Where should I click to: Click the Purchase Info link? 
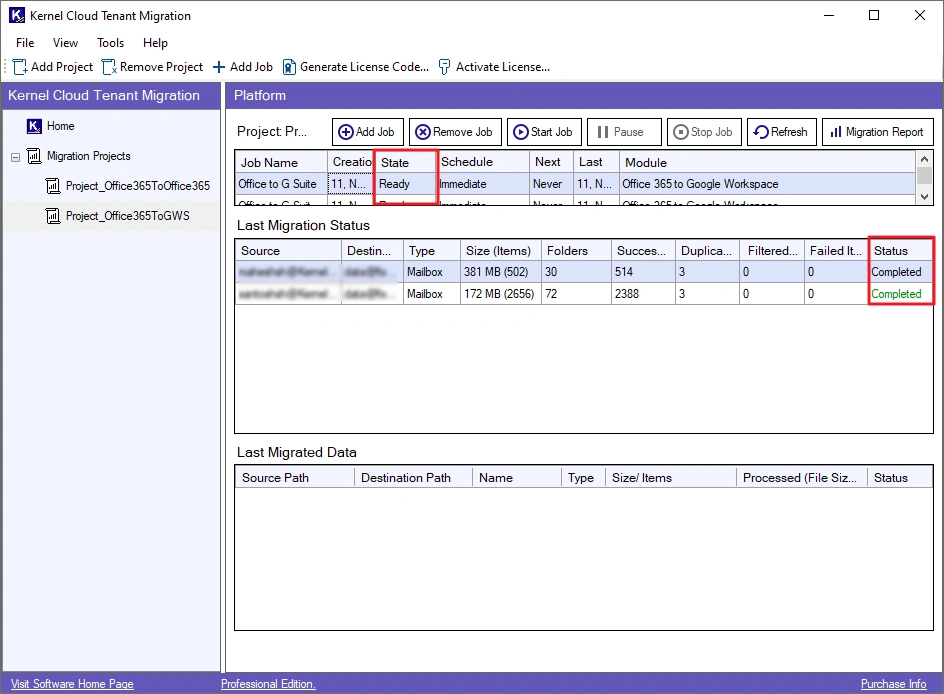click(x=893, y=684)
